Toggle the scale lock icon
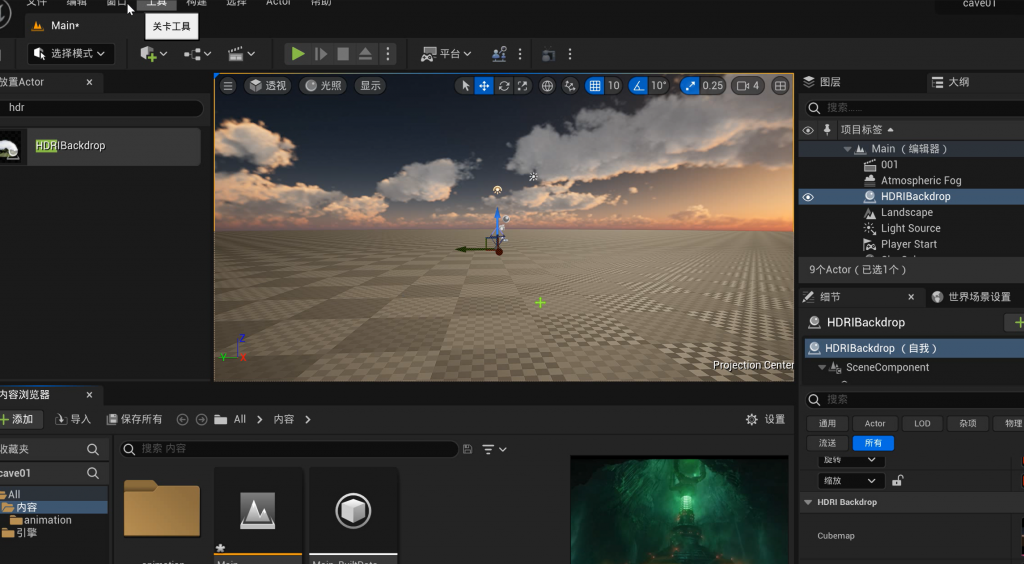This screenshot has width=1024, height=564. click(897, 481)
